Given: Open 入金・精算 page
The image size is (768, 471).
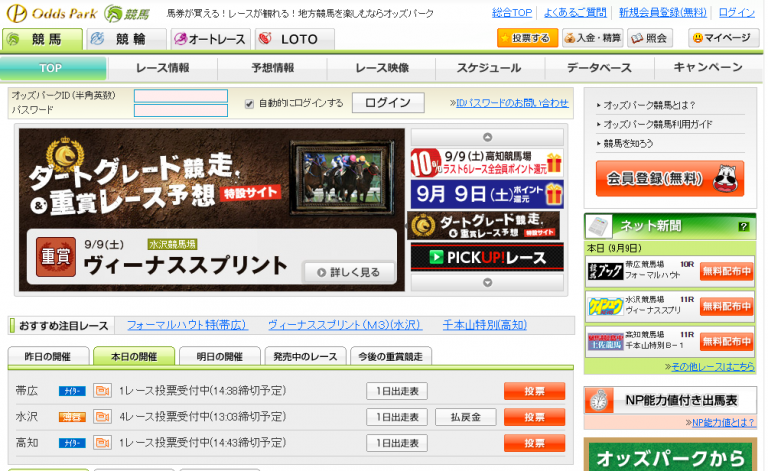Looking at the screenshot, I should (593, 38).
